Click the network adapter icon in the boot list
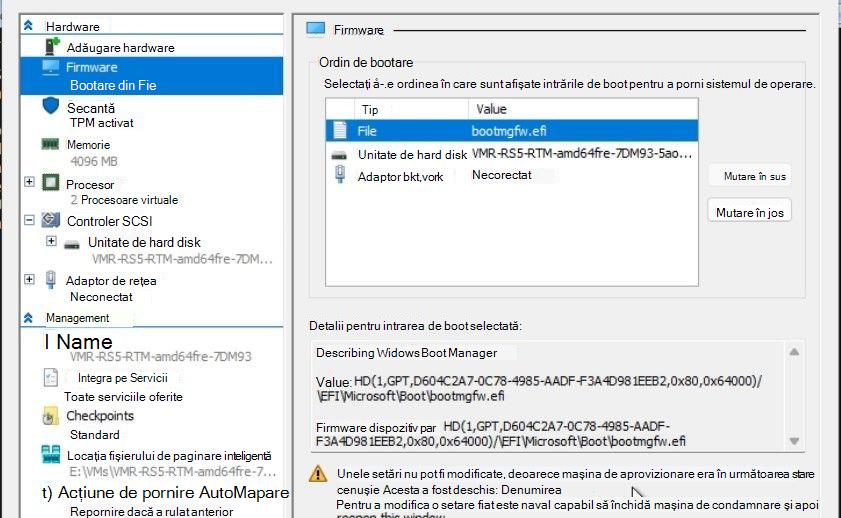The height and width of the screenshot is (518, 841). (x=340, y=174)
